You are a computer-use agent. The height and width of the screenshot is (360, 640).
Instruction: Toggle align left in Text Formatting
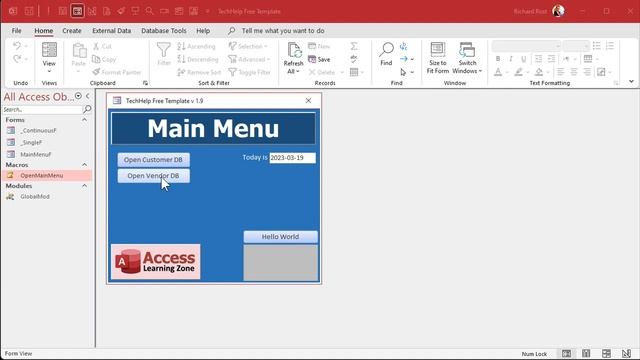560,72
